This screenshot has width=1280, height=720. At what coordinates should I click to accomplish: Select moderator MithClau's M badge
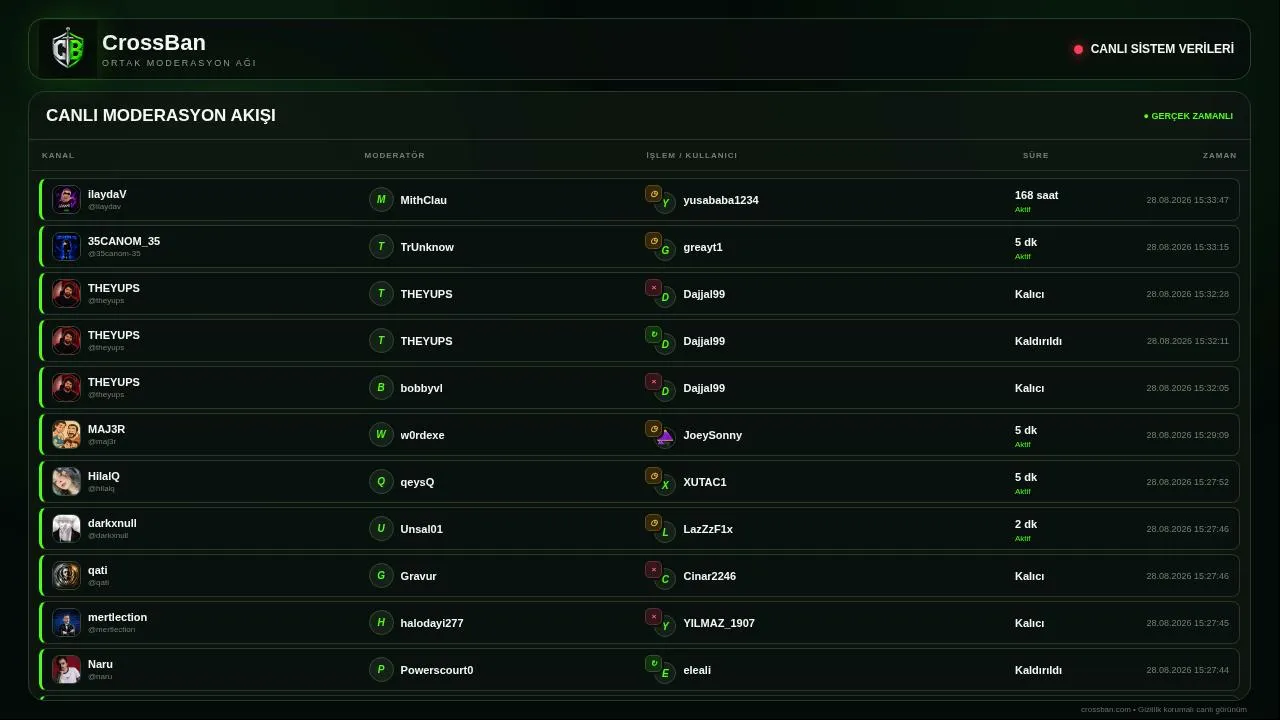pos(381,199)
